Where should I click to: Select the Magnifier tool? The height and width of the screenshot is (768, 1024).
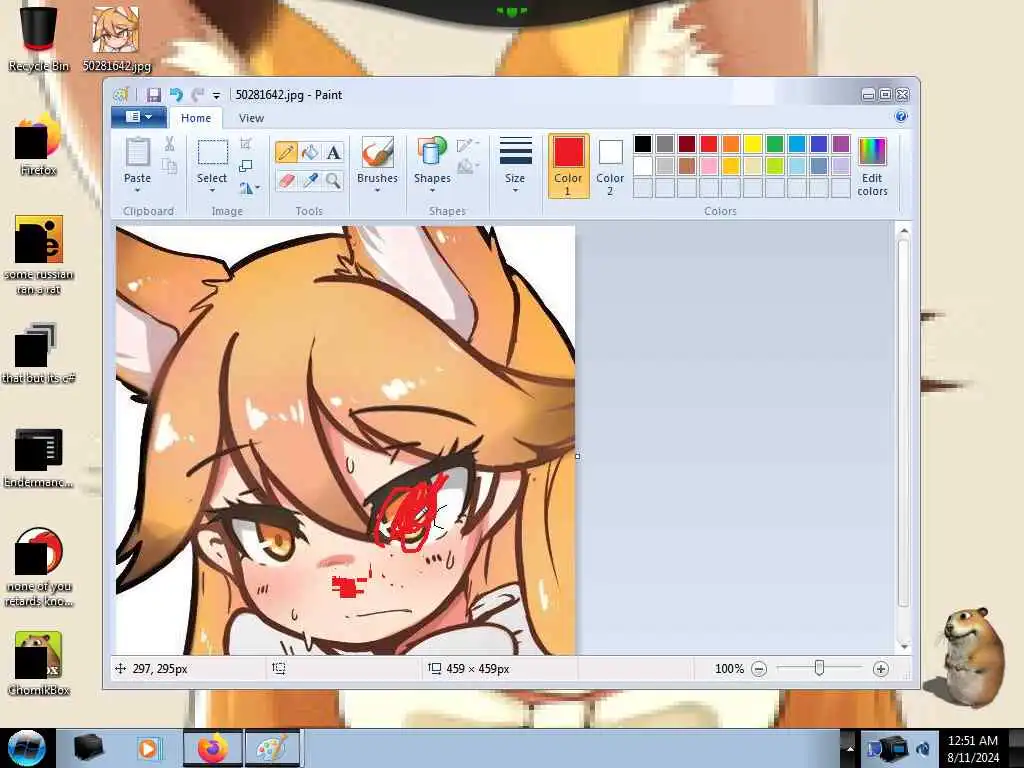(334, 180)
